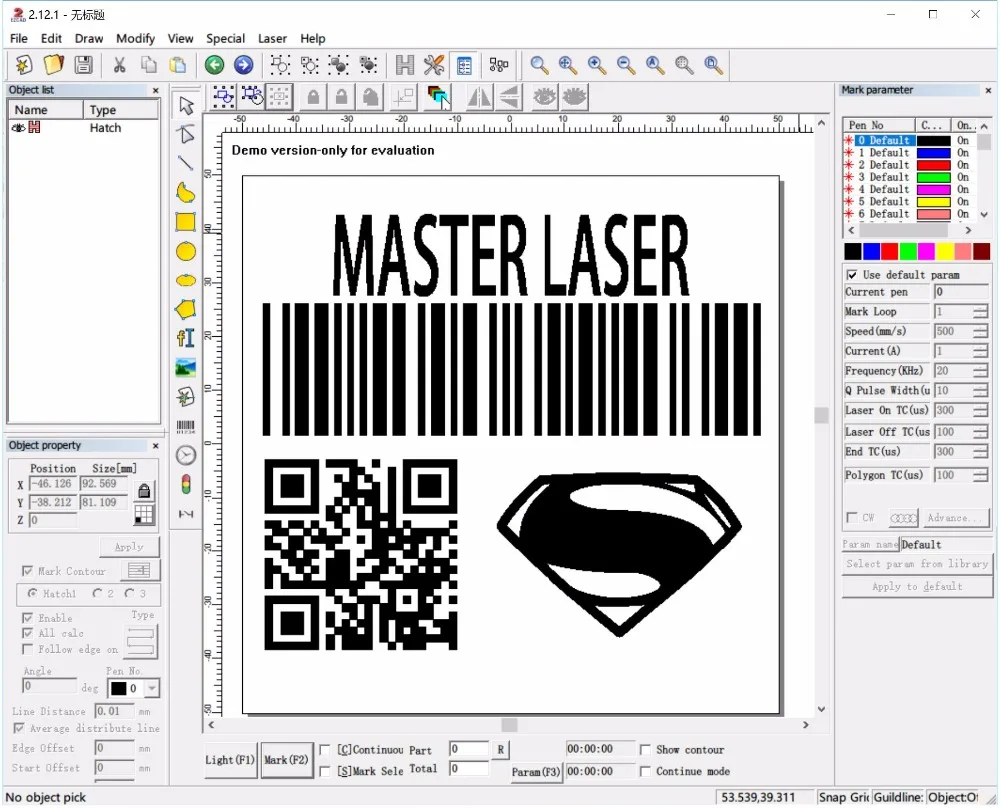Select the Rectangle draw tool
The image size is (1000, 808).
(186, 222)
